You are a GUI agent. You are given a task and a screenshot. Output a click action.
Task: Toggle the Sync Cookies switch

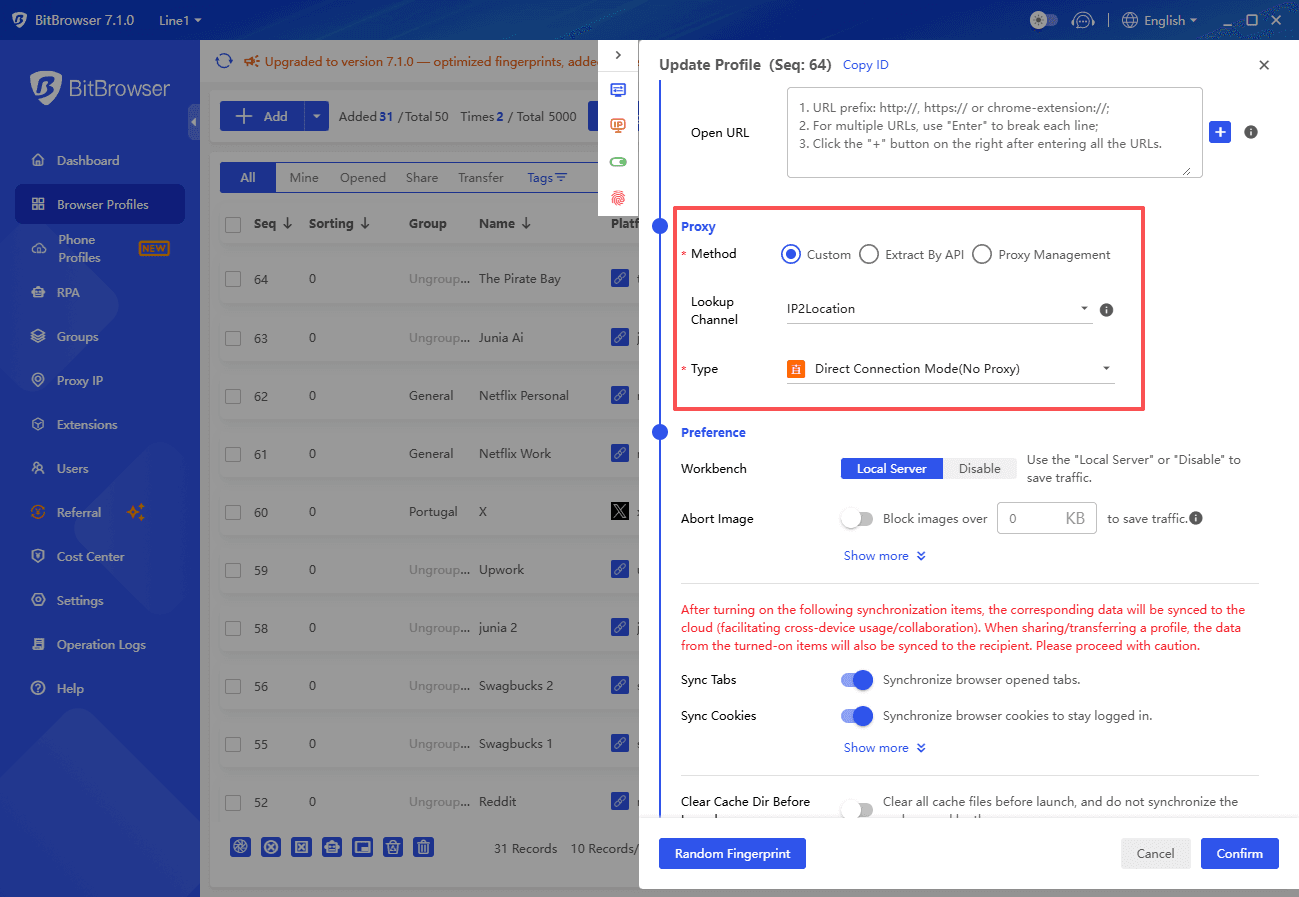click(x=857, y=716)
